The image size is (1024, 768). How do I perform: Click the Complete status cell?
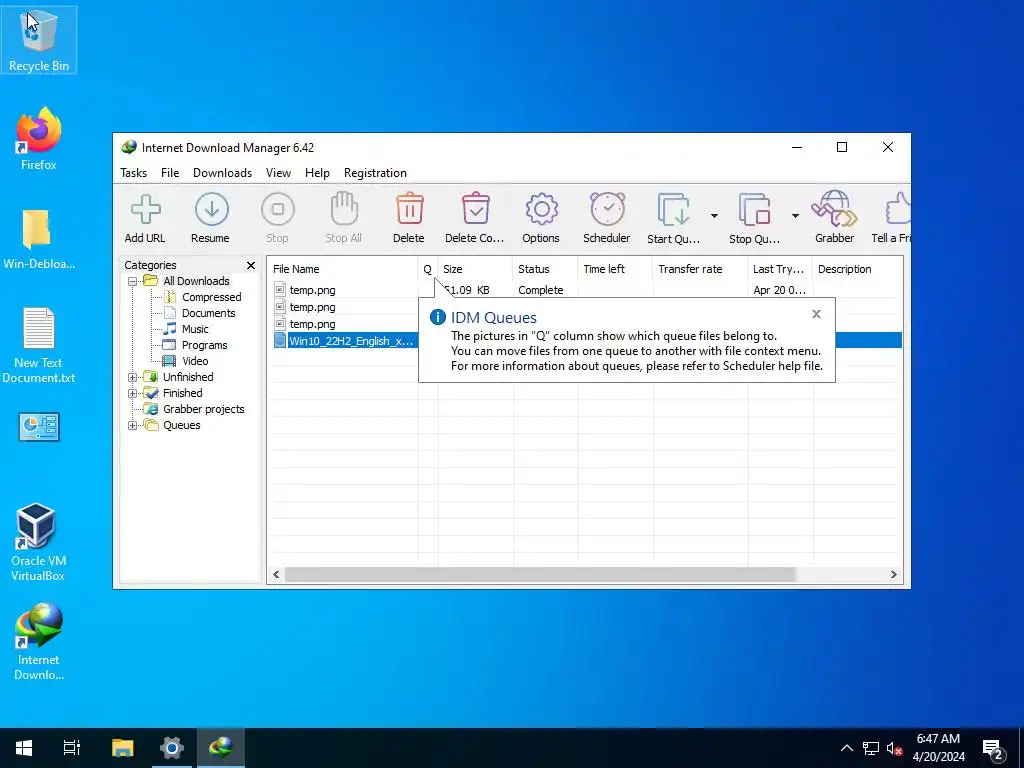(541, 290)
